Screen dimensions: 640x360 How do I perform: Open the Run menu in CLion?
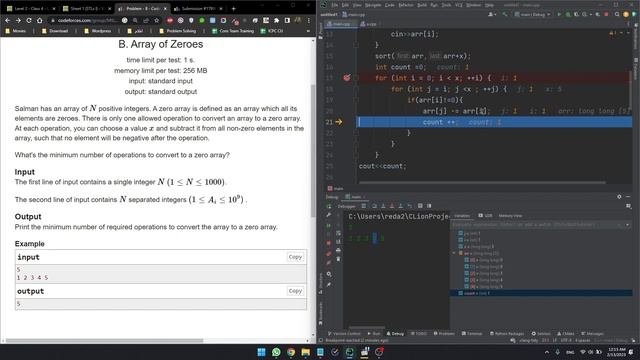[434, 5]
